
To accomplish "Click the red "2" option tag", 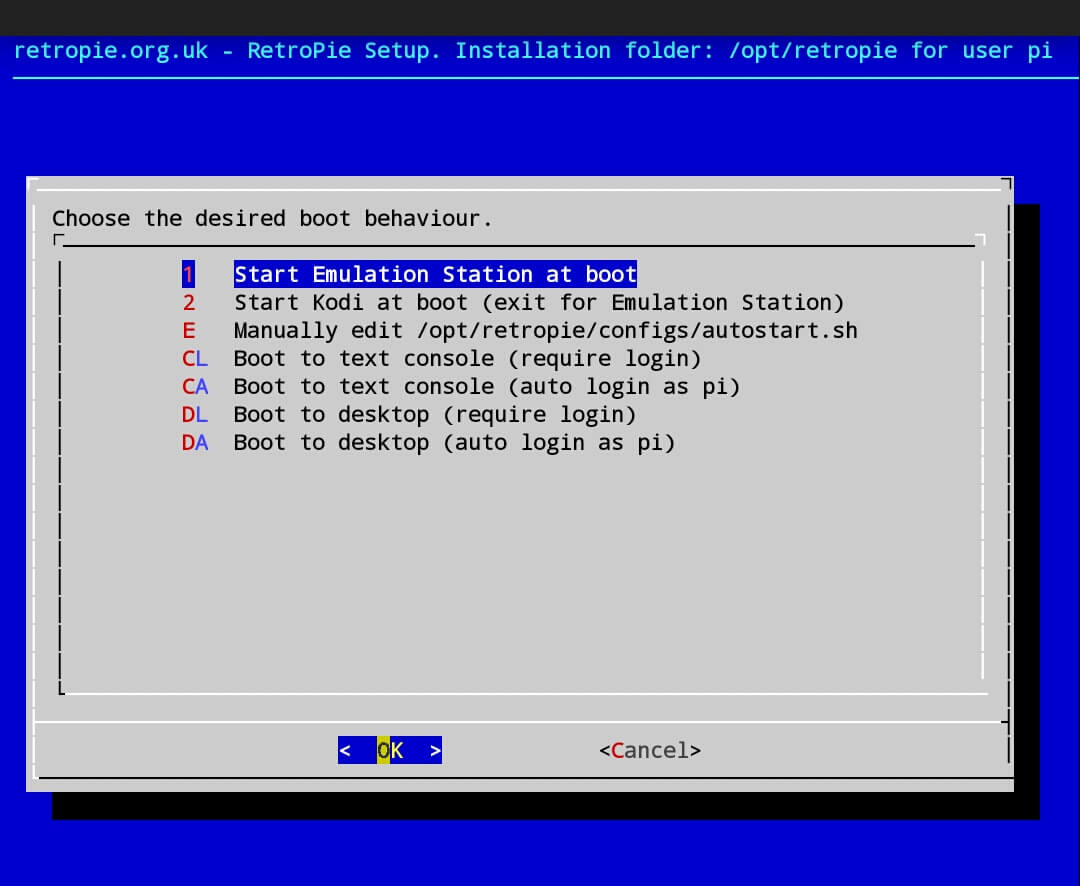I will (188, 302).
